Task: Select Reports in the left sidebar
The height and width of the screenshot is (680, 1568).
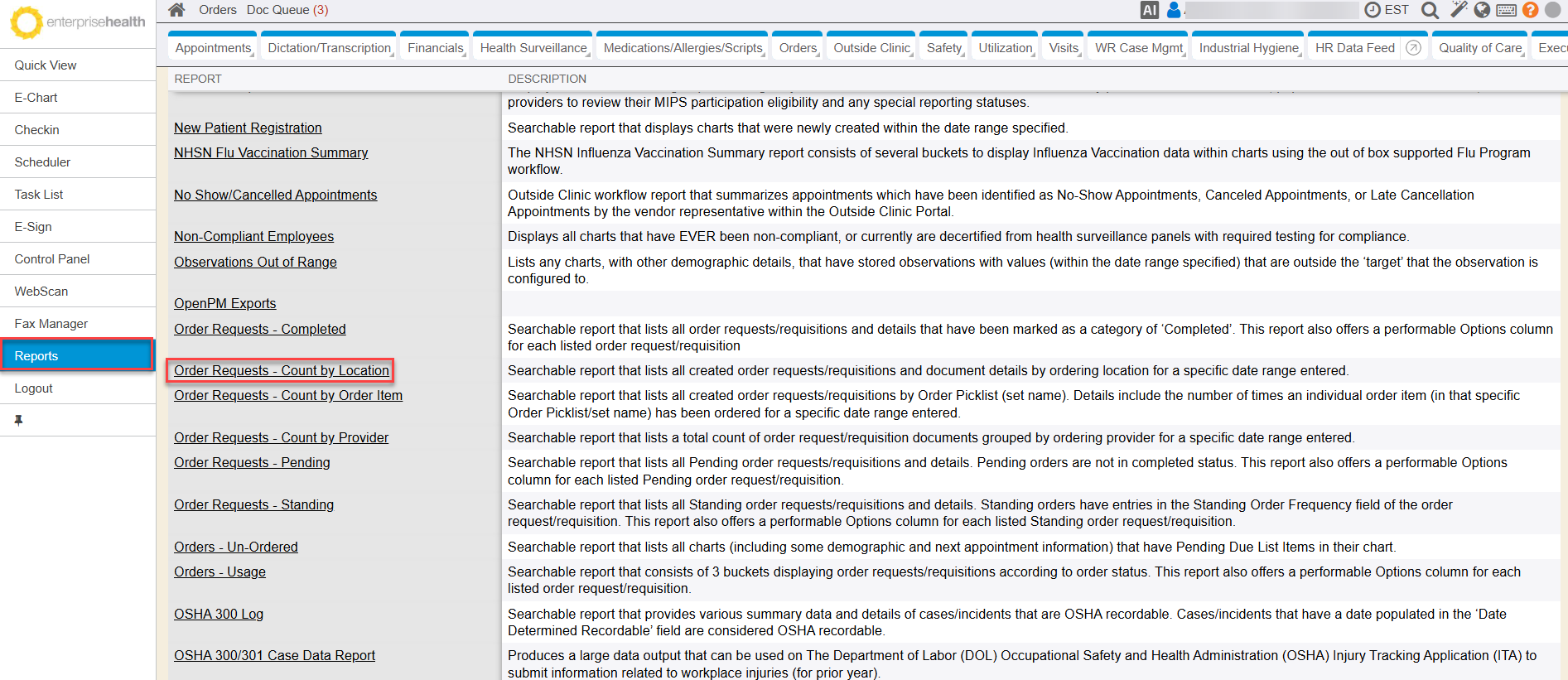Action: click(77, 355)
